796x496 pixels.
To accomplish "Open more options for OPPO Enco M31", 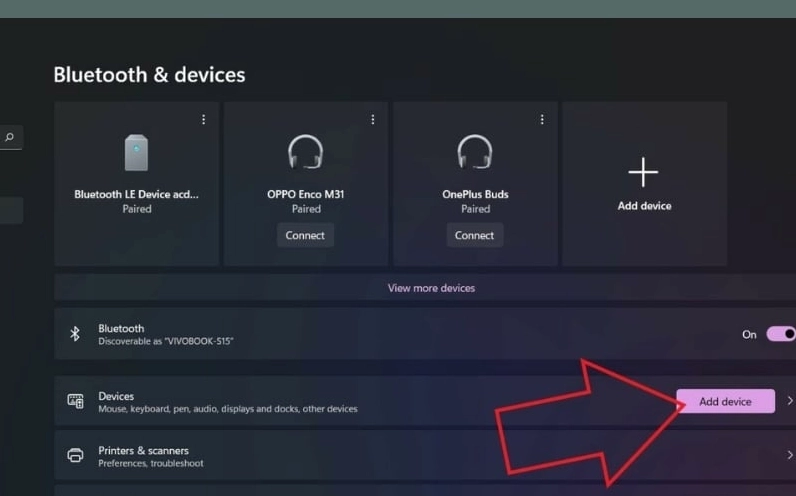I will point(373,119).
